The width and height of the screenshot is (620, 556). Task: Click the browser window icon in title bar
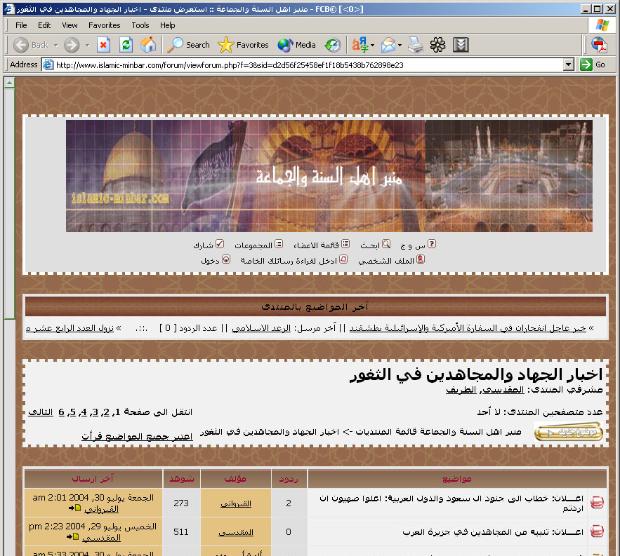click(x=9, y=8)
